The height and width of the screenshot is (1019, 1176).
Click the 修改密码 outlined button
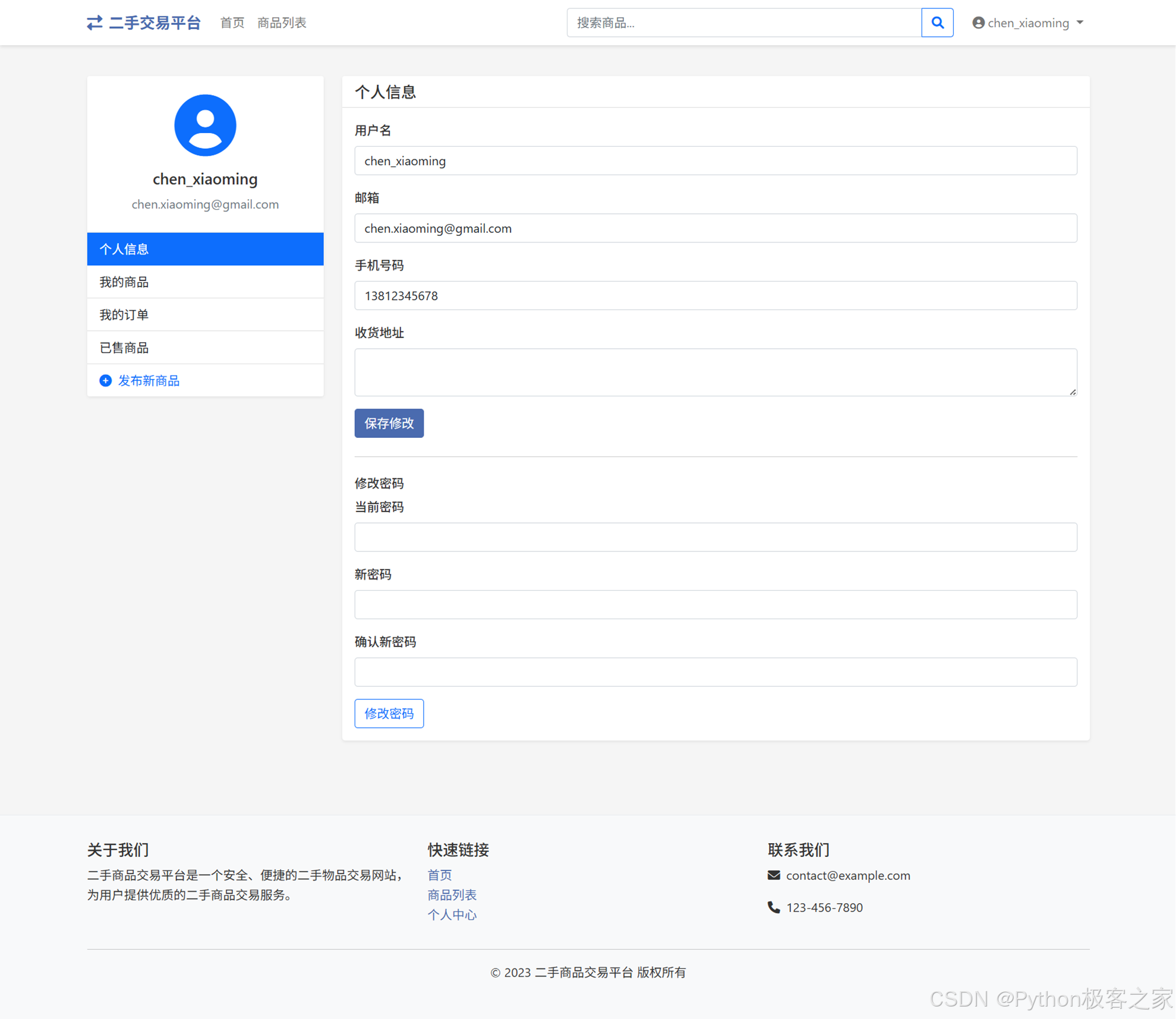(389, 713)
